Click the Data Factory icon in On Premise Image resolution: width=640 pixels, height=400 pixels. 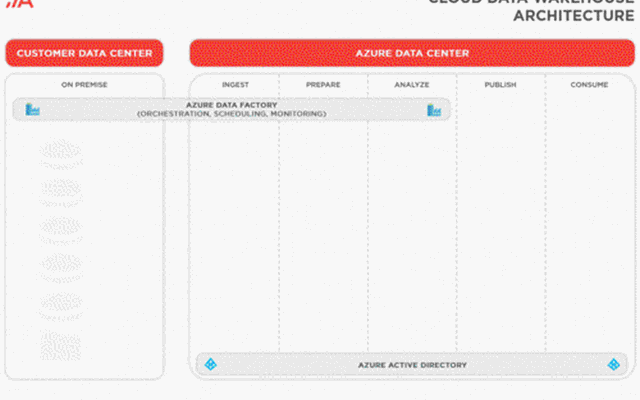[x=32, y=109]
